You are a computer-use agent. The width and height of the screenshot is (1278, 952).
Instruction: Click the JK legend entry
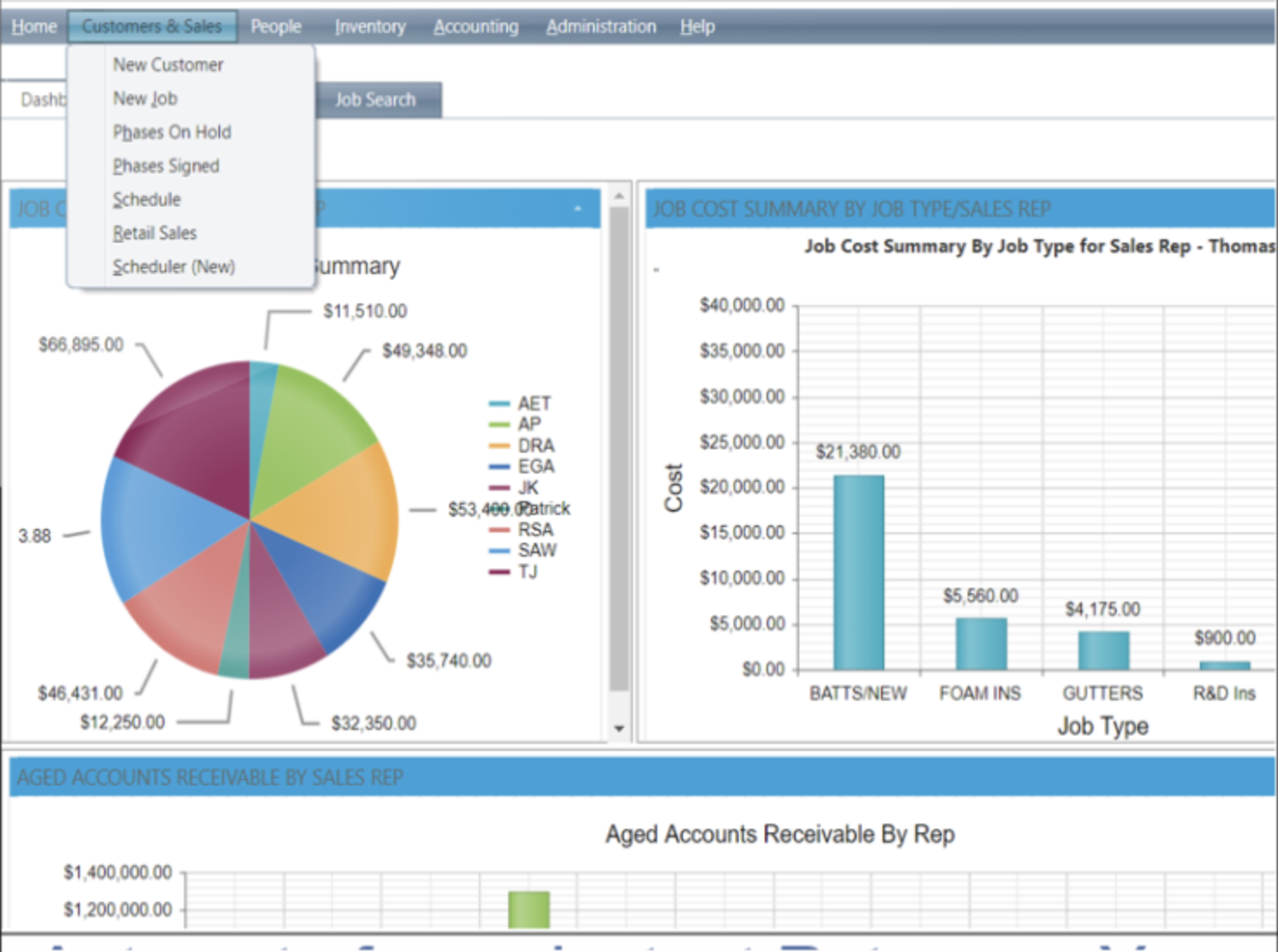click(514, 487)
